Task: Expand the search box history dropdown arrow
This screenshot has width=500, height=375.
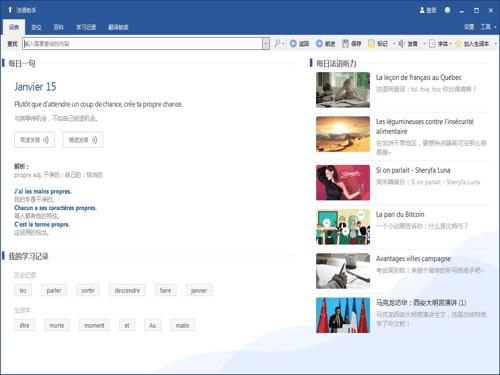Action: pyautogui.click(x=266, y=44)
